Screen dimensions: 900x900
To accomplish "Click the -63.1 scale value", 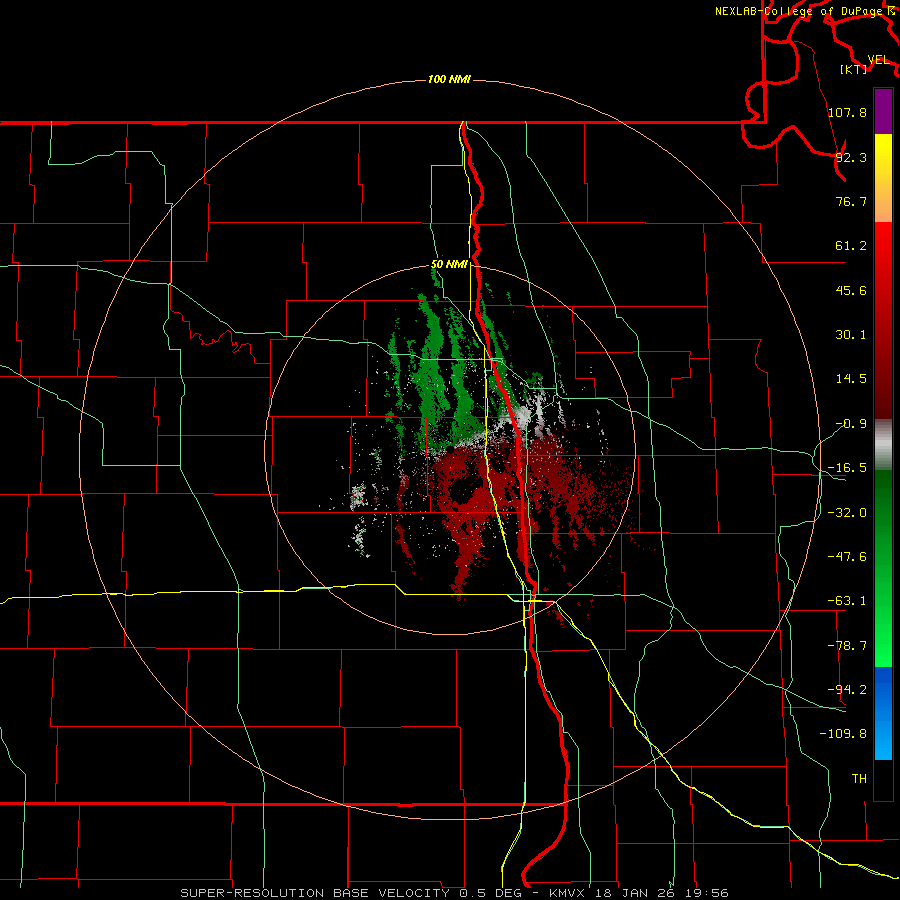I will [x=847, y=601].
